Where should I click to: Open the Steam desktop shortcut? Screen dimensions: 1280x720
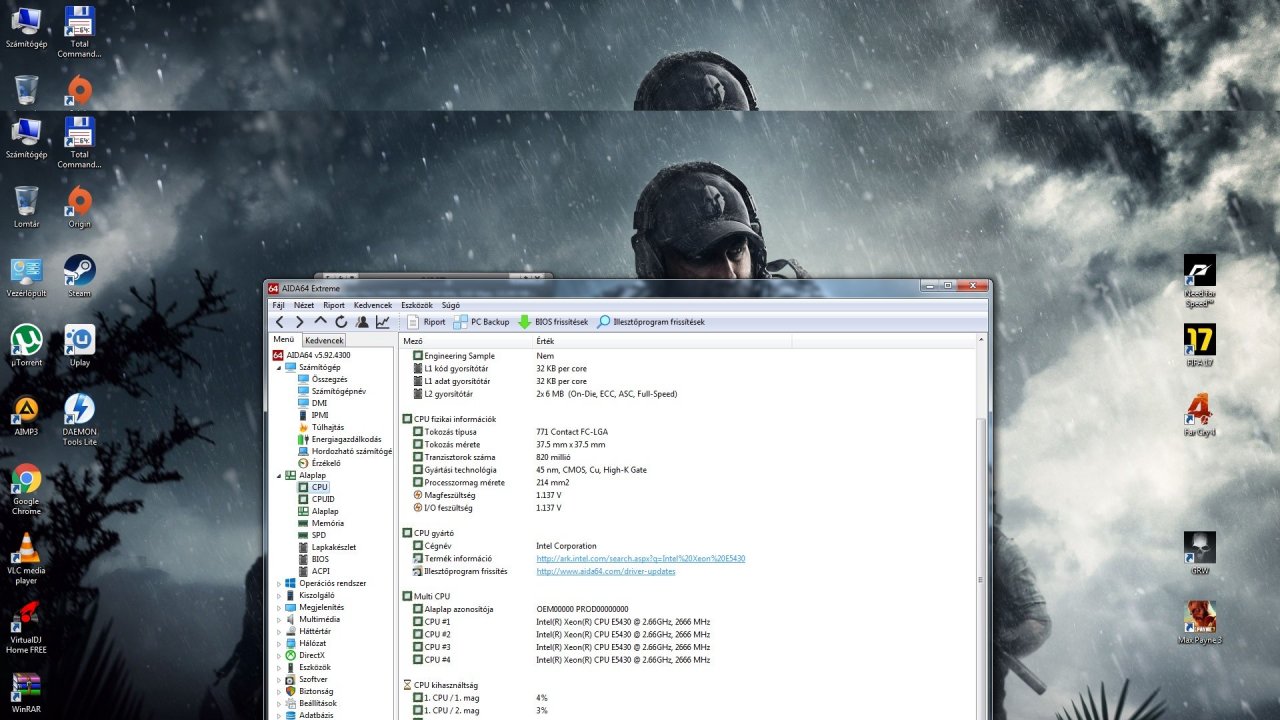pos(79,276)
